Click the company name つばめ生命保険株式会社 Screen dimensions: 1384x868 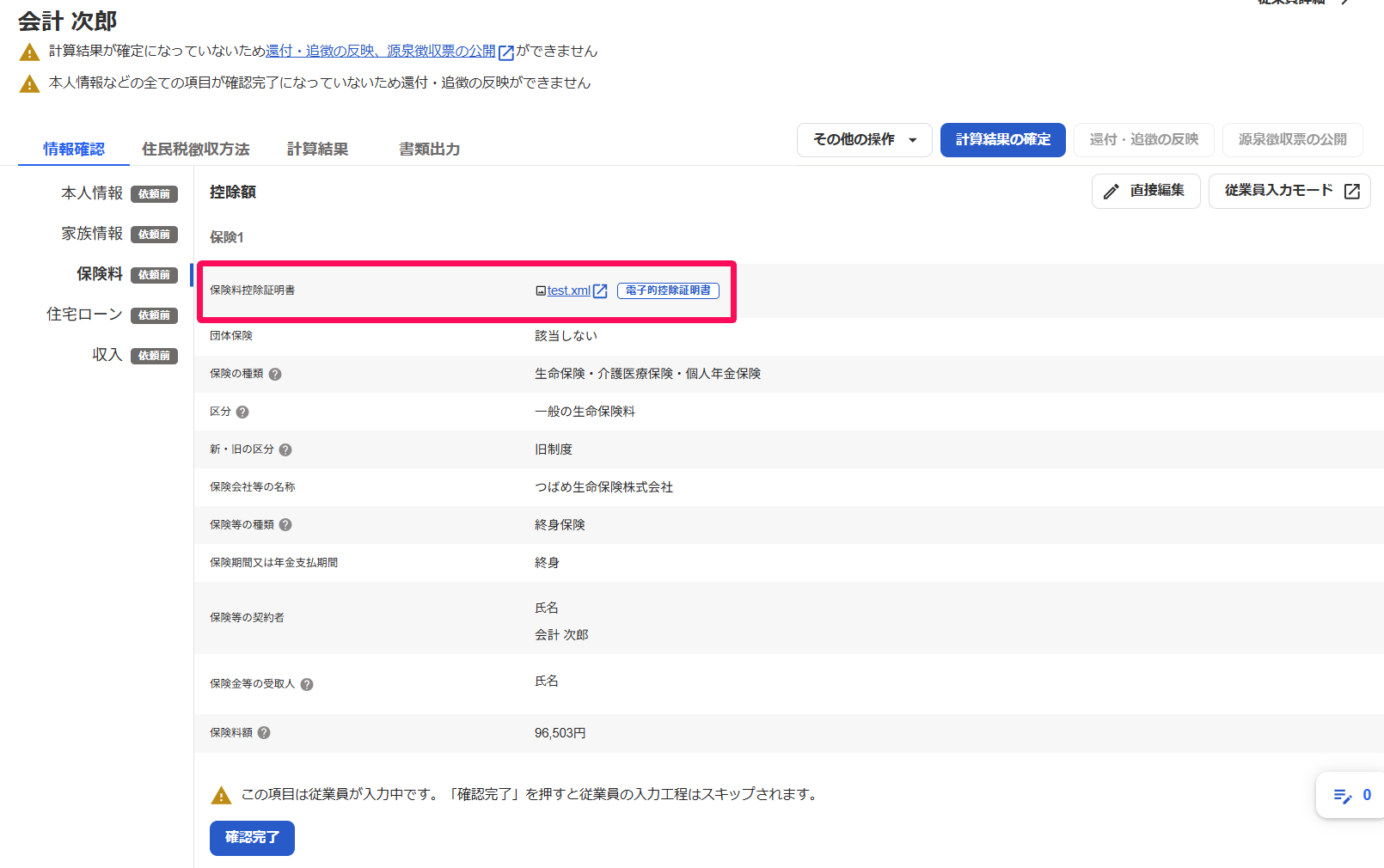pos(603,487)
